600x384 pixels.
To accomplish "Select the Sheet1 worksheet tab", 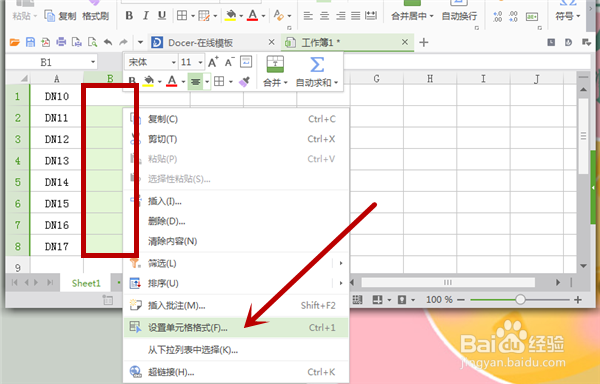I will tap(86, 283).
